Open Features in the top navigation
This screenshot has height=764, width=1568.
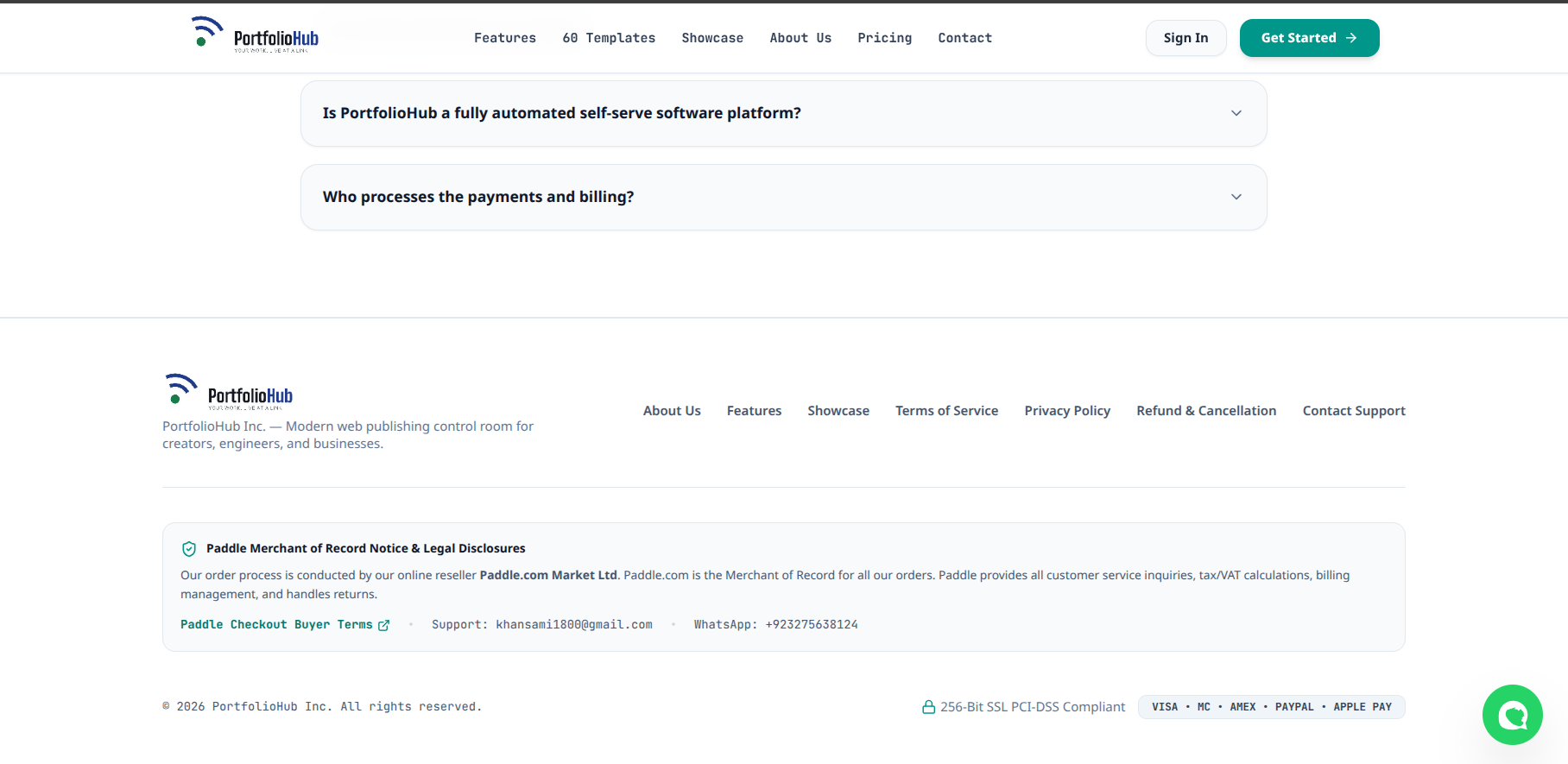pyautogui.click(x=505, y=38)
